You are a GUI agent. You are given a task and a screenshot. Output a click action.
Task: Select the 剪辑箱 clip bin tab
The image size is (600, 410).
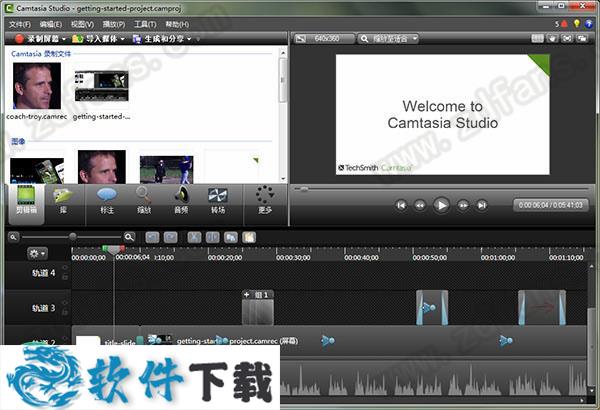click(26, 204)
